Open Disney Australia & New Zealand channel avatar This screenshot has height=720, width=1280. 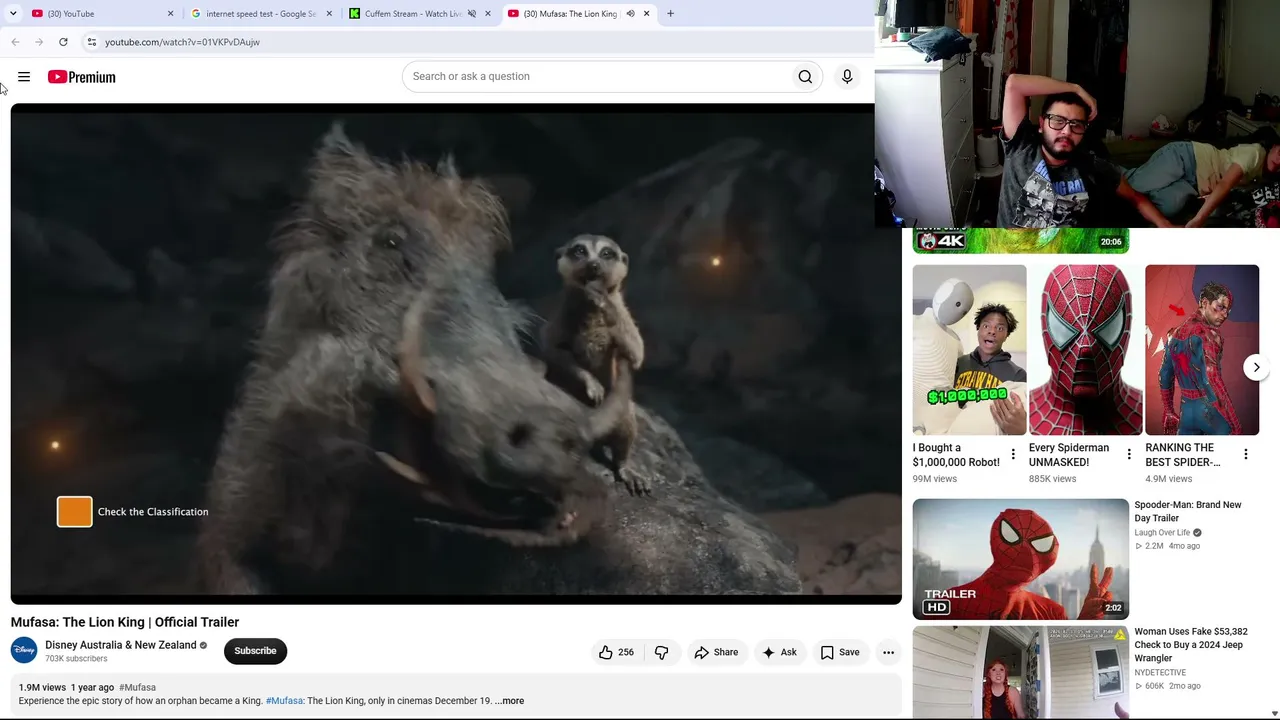pyautogui.click(x=24, y=651)
